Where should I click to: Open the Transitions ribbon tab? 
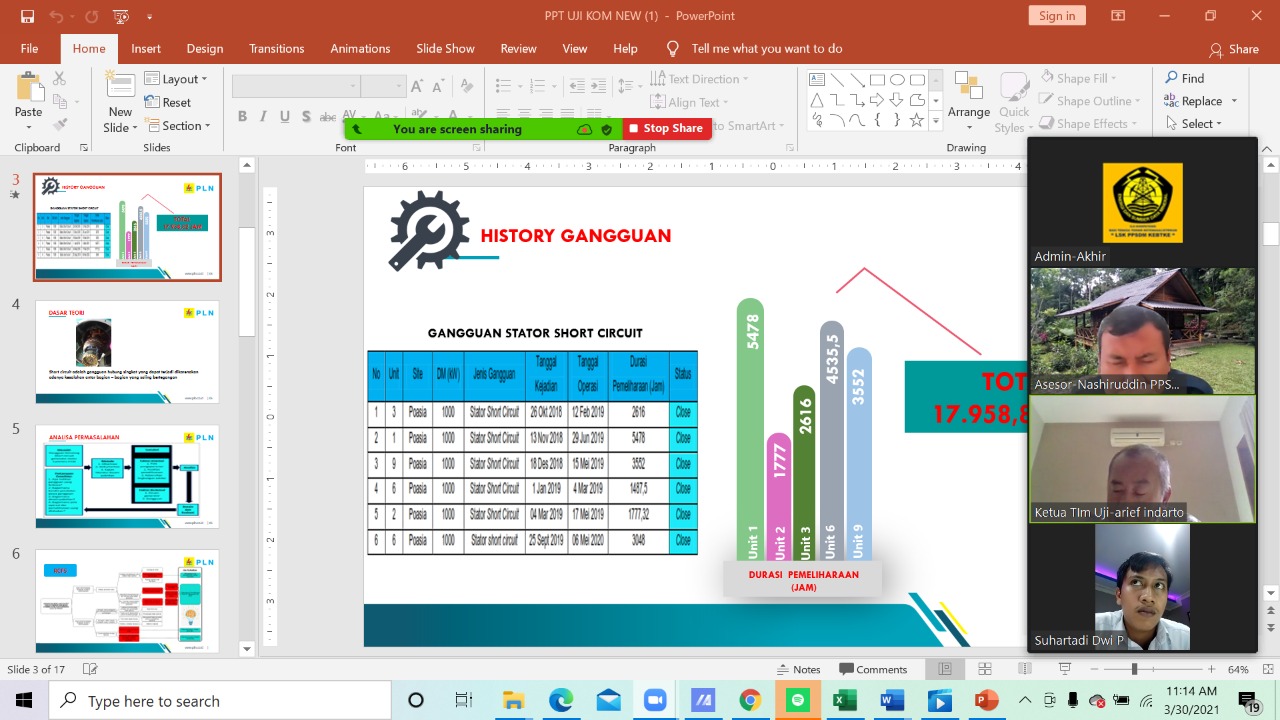276,48
